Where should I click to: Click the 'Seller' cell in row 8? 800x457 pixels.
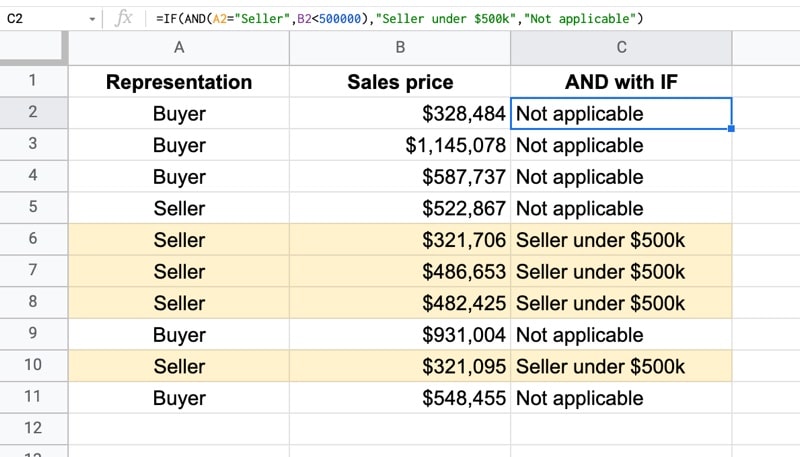click(x=179, y=303)
